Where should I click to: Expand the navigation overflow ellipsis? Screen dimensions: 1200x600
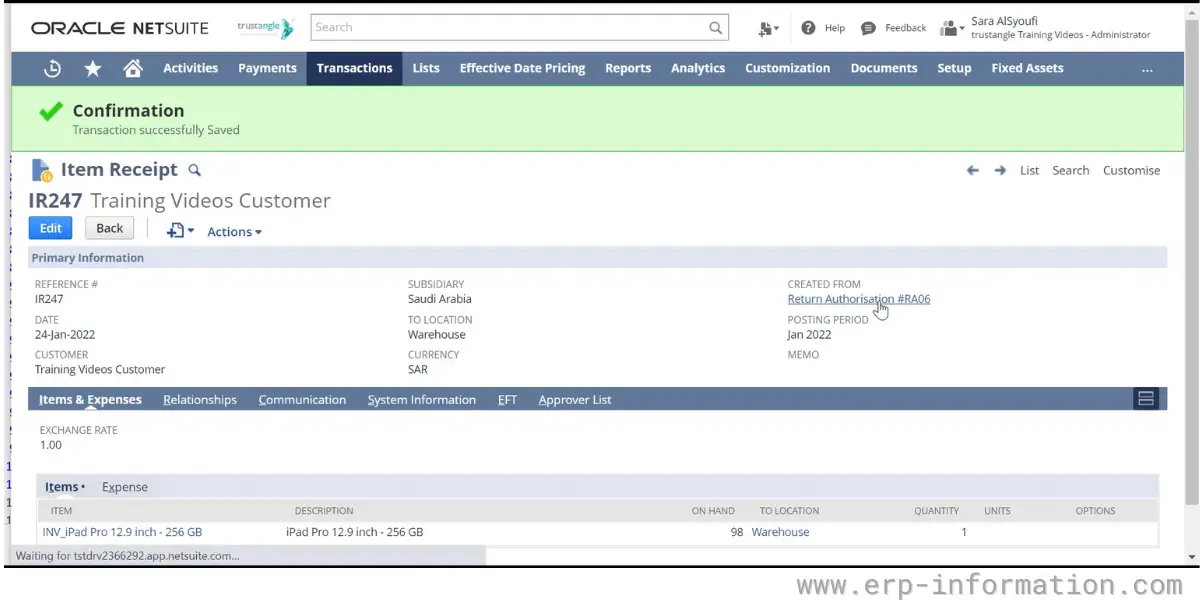click(1146, 69)
